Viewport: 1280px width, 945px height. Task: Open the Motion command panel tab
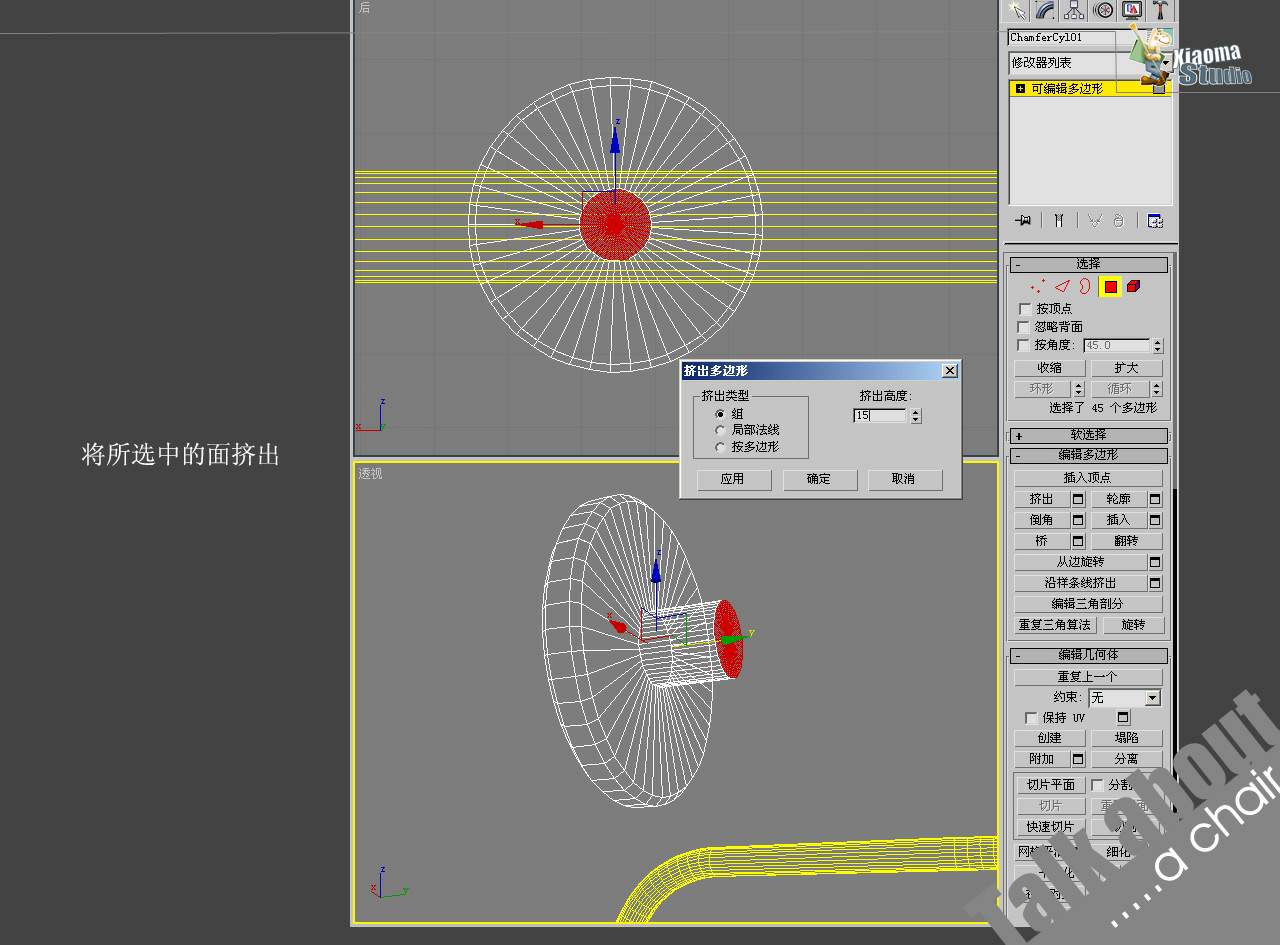[1104, 10]
